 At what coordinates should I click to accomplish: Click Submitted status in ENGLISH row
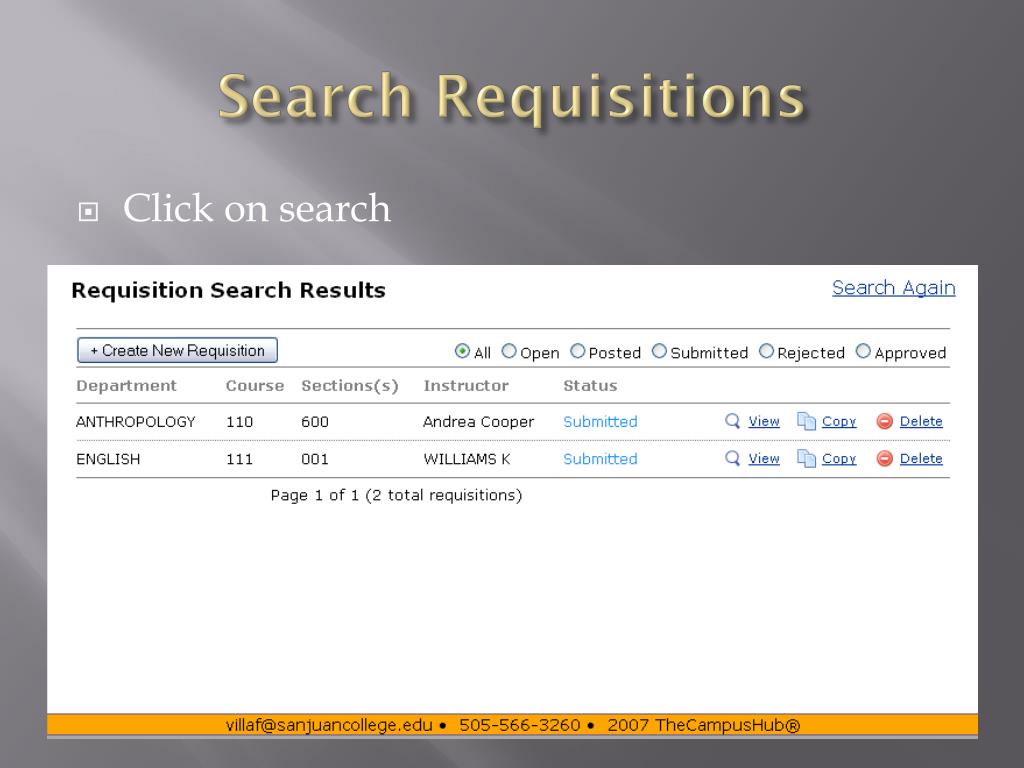(600, 458)
